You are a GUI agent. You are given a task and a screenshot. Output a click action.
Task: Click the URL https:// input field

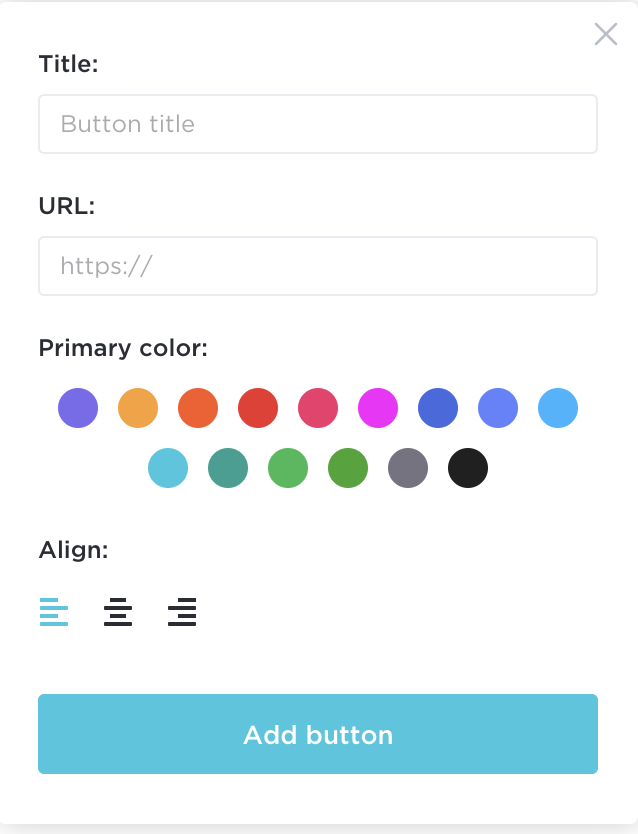point(318,266)
